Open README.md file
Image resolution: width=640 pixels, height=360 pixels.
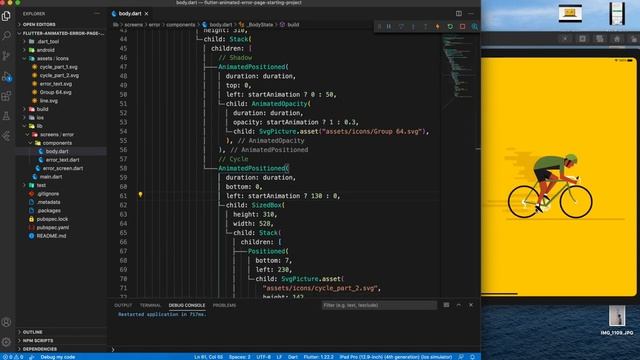click(51, 236)
